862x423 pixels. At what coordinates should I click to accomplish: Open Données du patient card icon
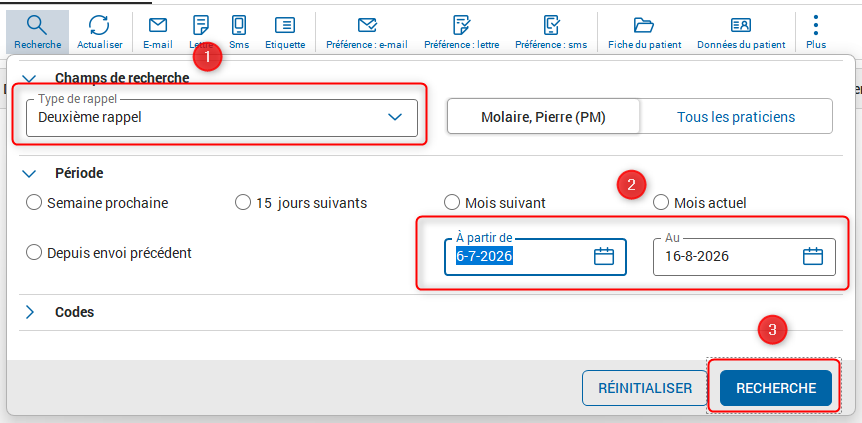pos(741,25)
